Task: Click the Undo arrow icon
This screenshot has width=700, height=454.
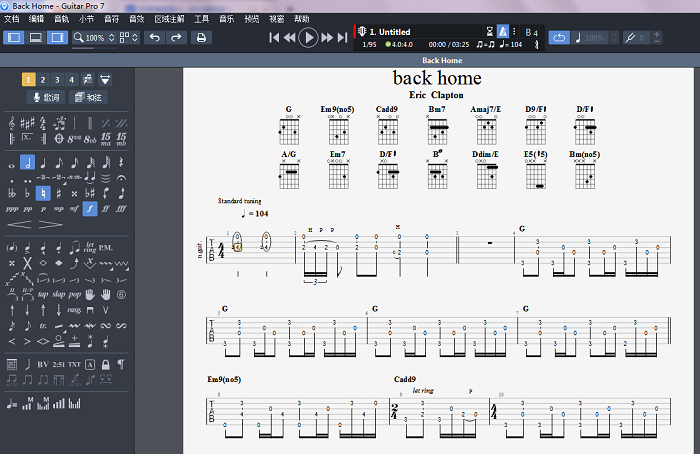Action: [154, 38]
